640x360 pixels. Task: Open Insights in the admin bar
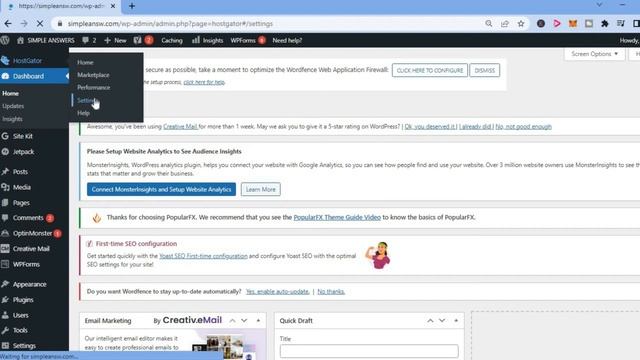pyautogui.click(x=208, y=40)
